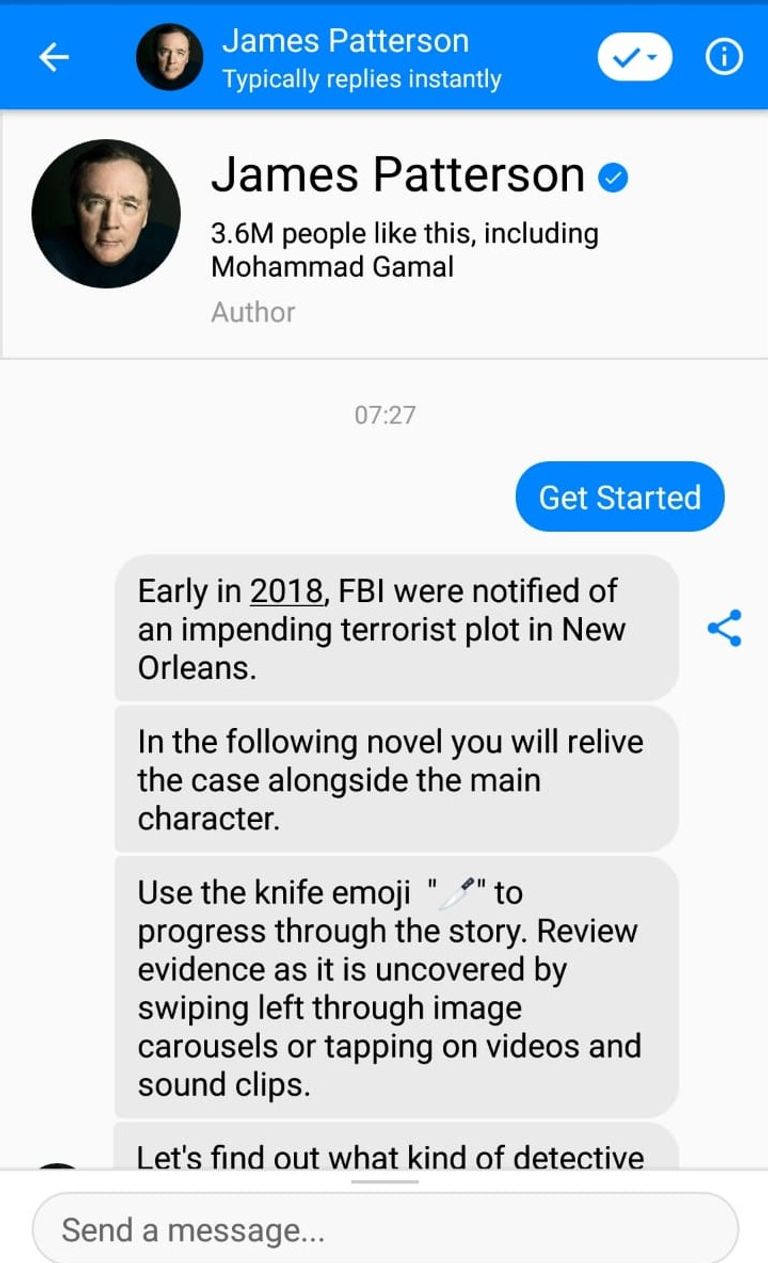Tap the Send a message input field
The width and height of the screenshot is (768, 1263).
pyautogui.click(x=385, y=1229)
